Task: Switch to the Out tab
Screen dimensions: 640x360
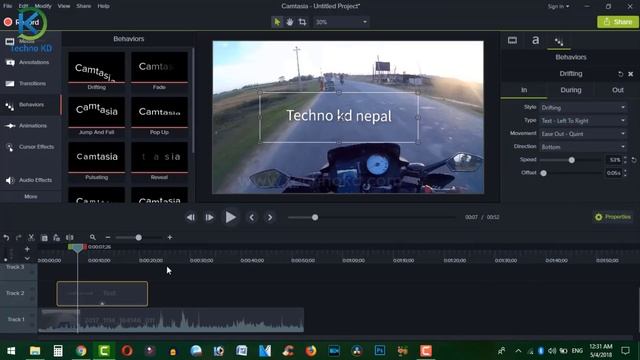Action: tap(618, 90)
